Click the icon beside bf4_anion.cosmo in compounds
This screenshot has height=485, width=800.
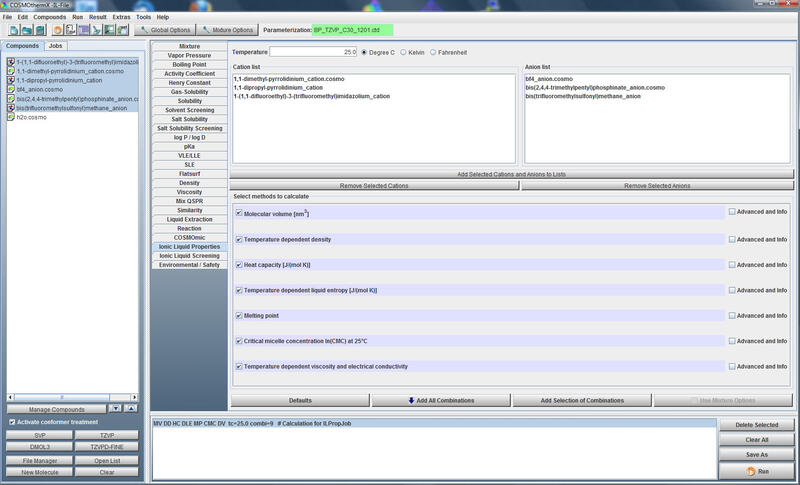pyautogui.click(x=11, y=89)
